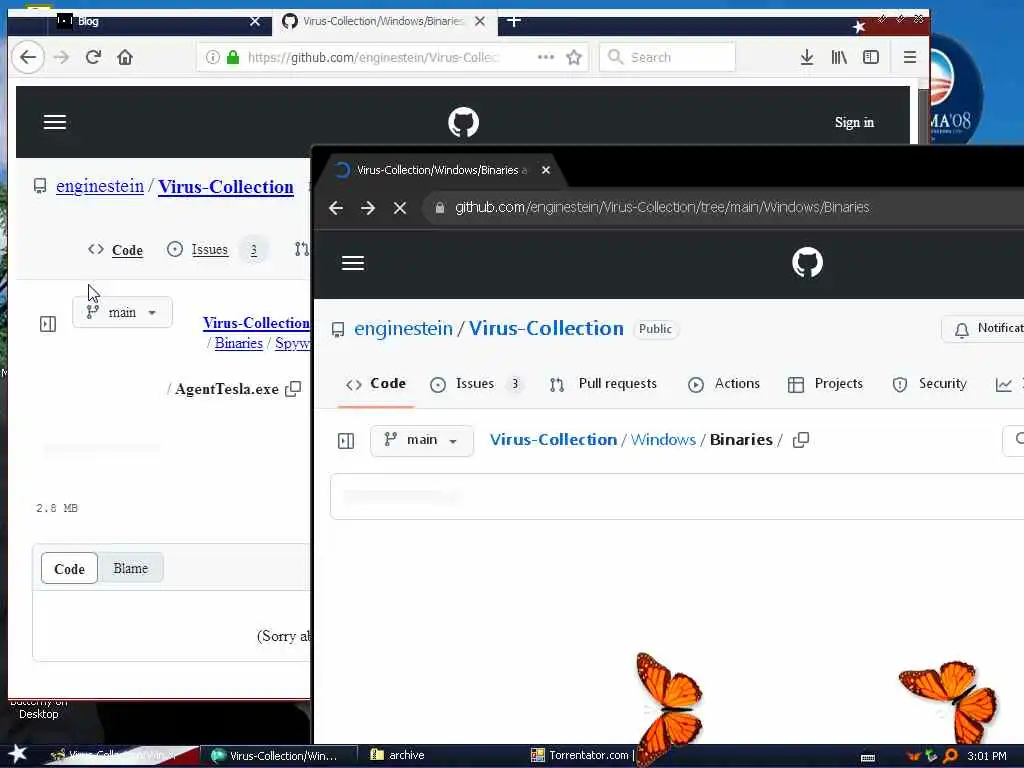
Task: Open the Security tab
Action: click(929, 384)
